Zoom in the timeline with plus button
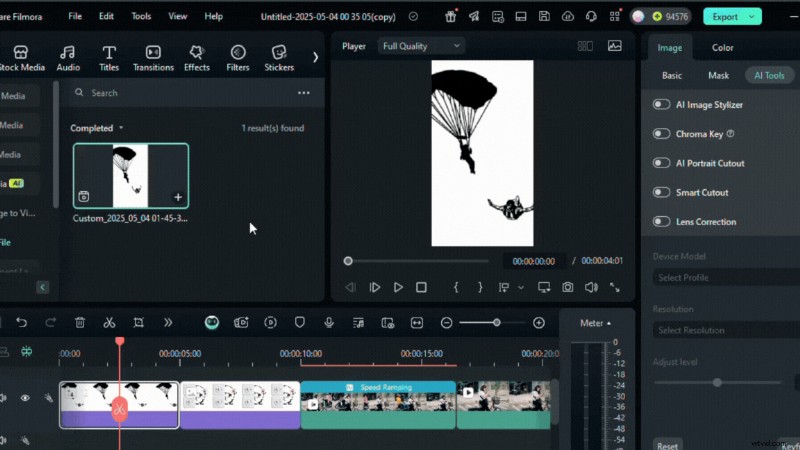 (539, 323)
